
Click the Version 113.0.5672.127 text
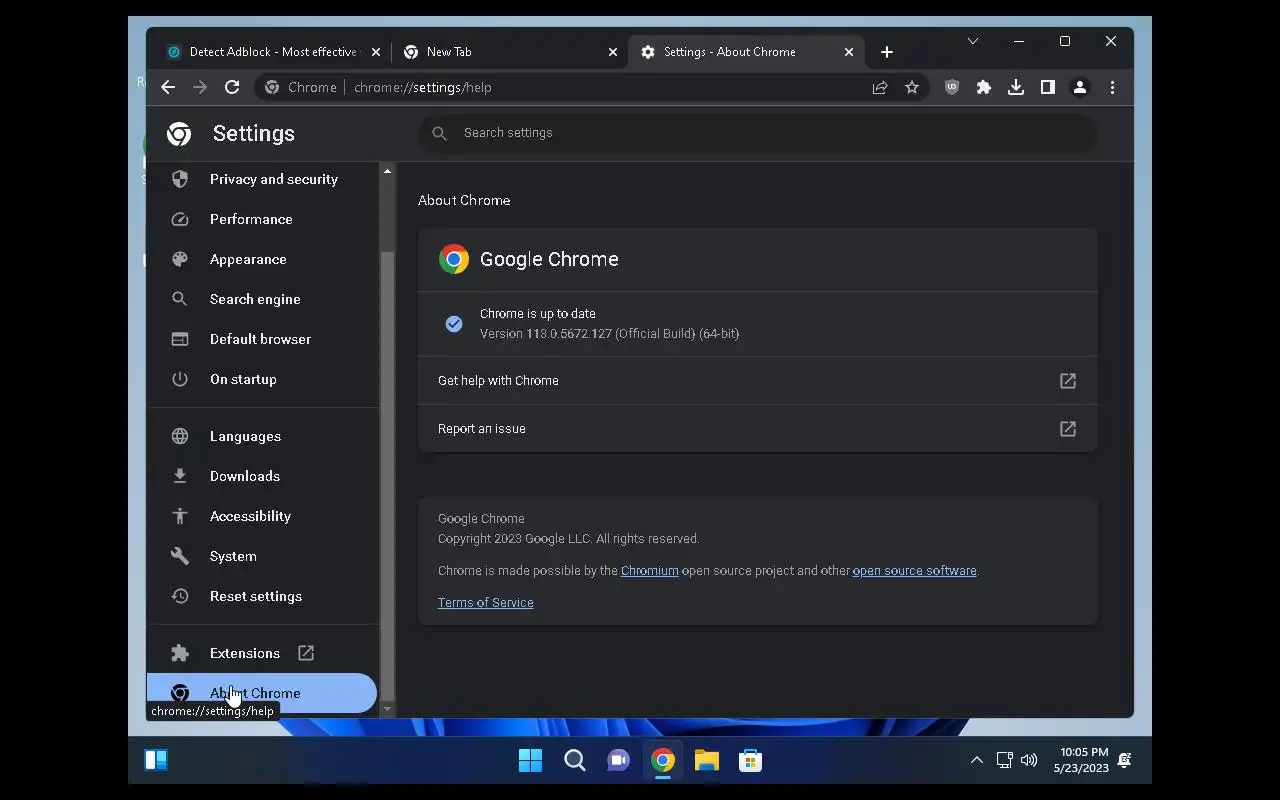609,334
